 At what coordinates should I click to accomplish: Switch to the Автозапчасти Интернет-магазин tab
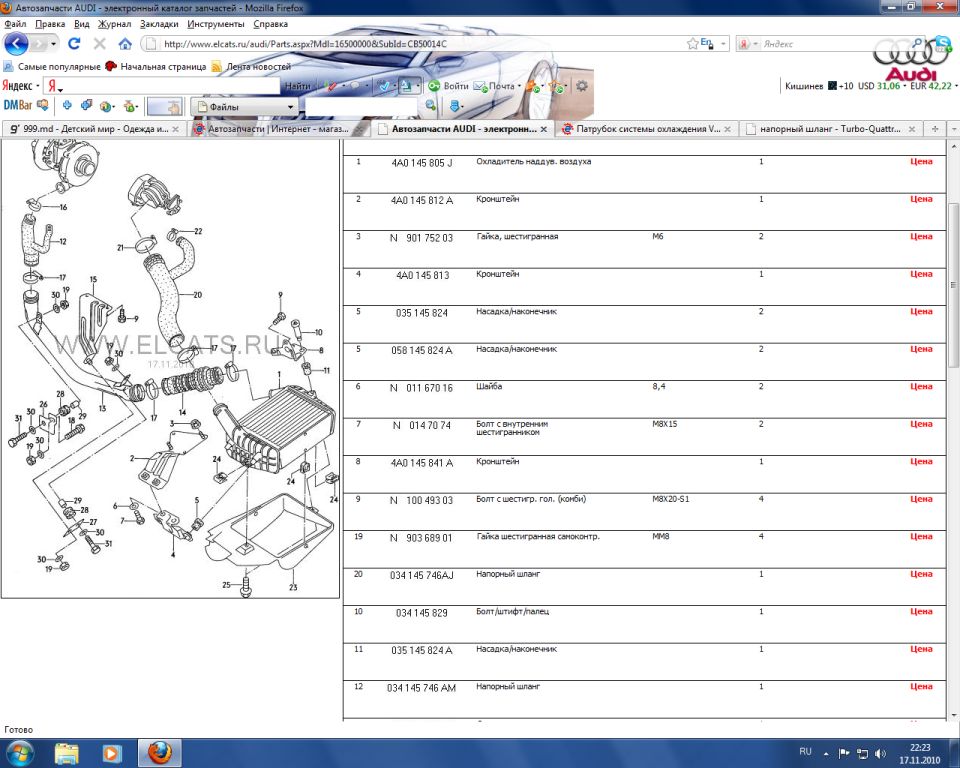(280, 129)
